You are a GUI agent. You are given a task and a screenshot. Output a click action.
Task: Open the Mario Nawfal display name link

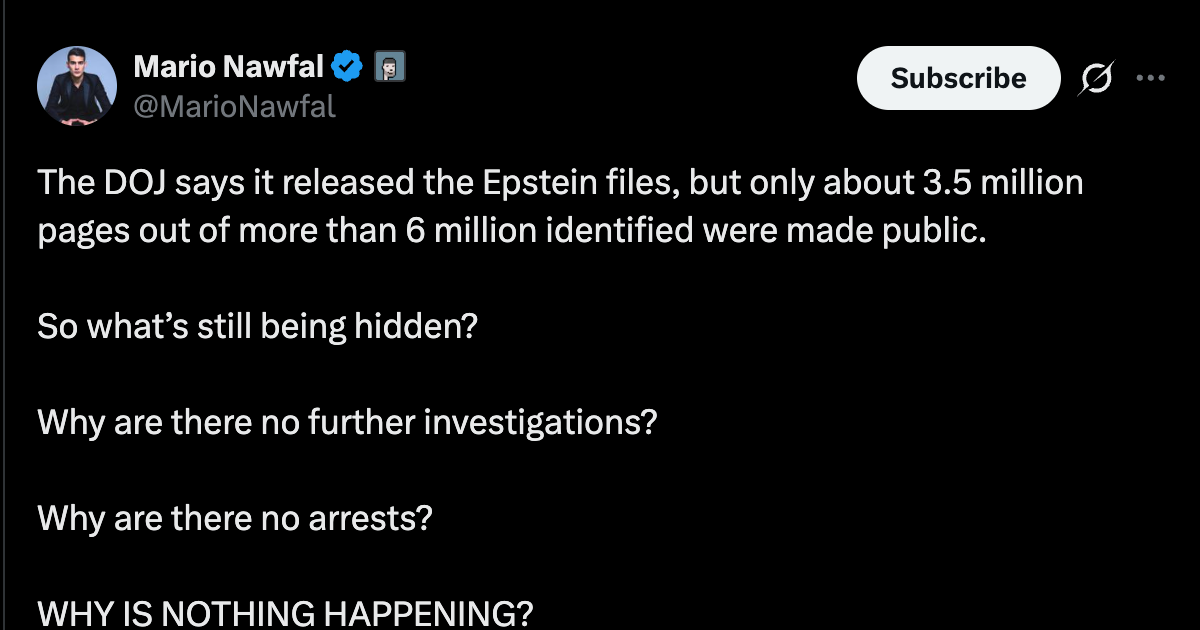coord(229,68)
